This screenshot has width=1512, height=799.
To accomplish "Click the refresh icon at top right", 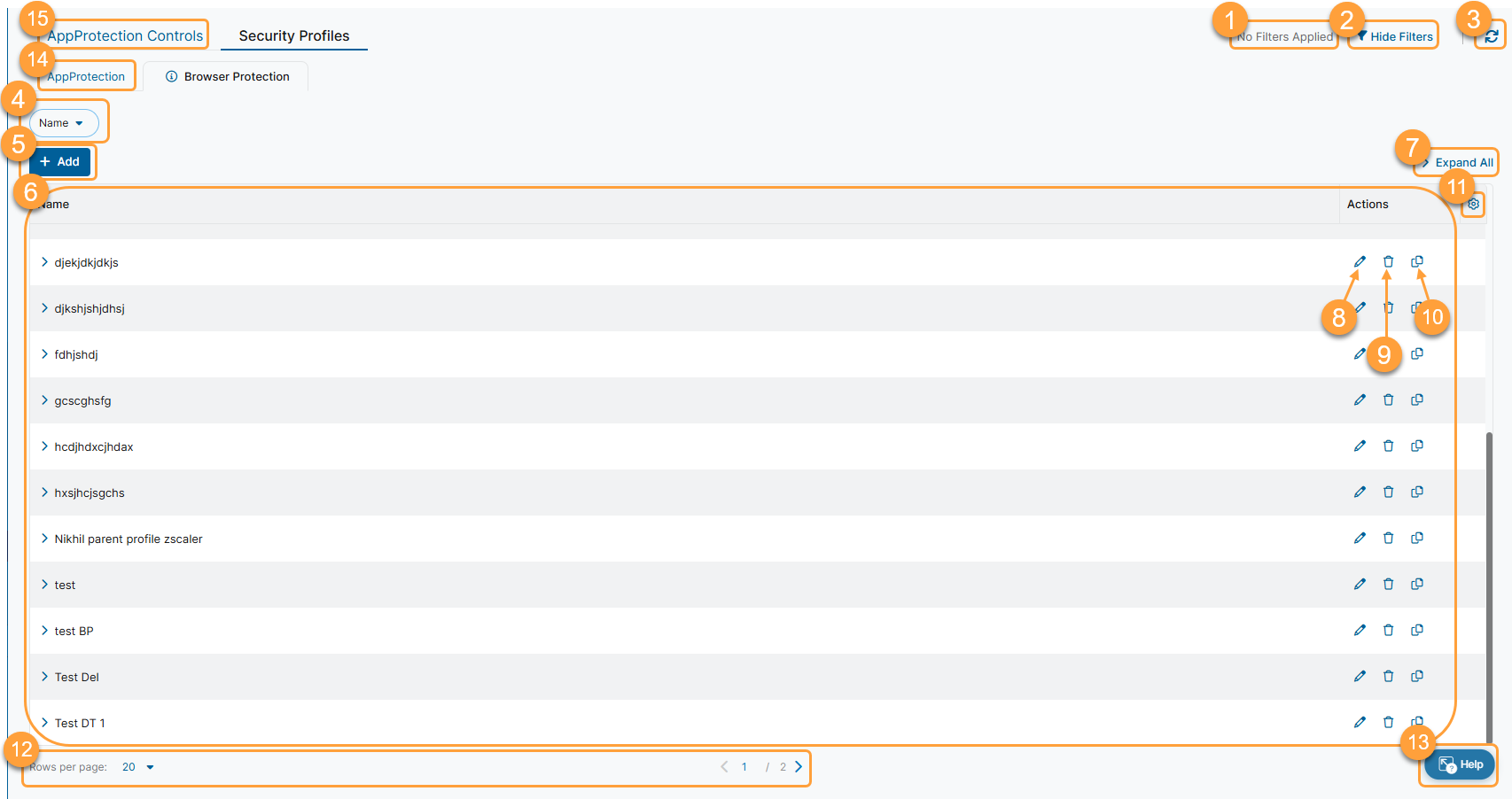I will (x=1492, y=36).
